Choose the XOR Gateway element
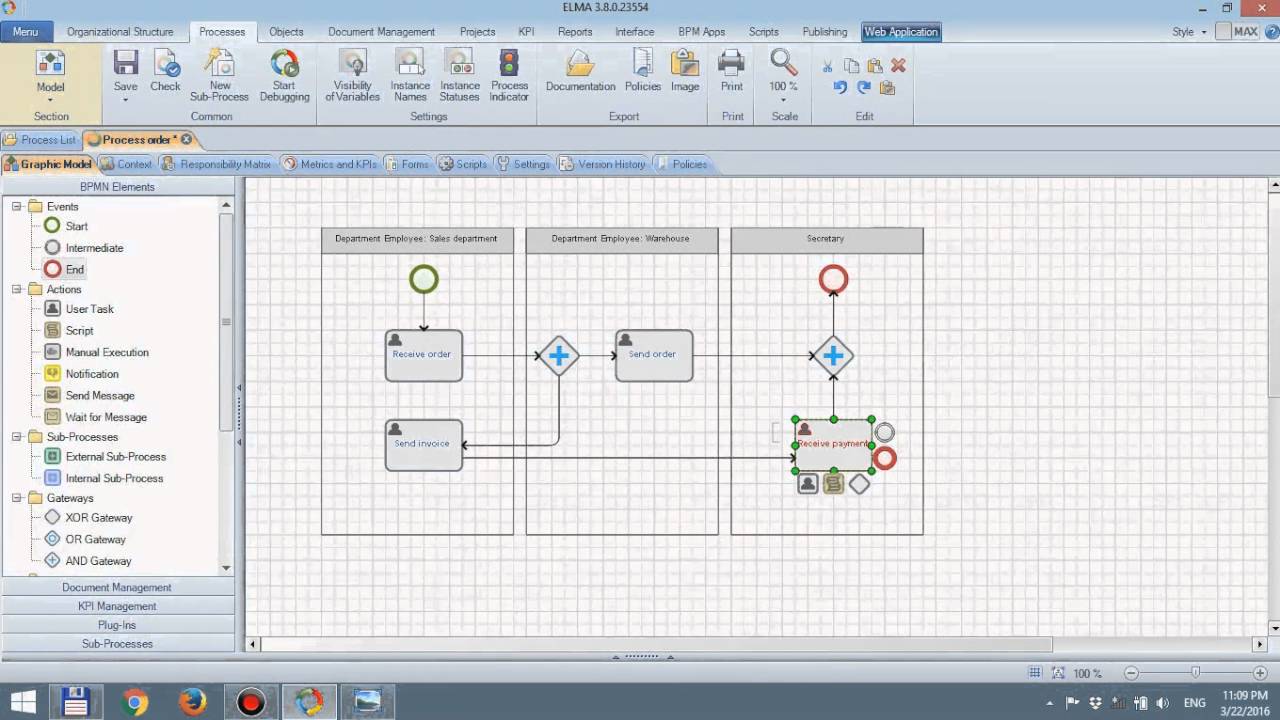This screenshot has height=720, width=1280. tap(88, 518)
